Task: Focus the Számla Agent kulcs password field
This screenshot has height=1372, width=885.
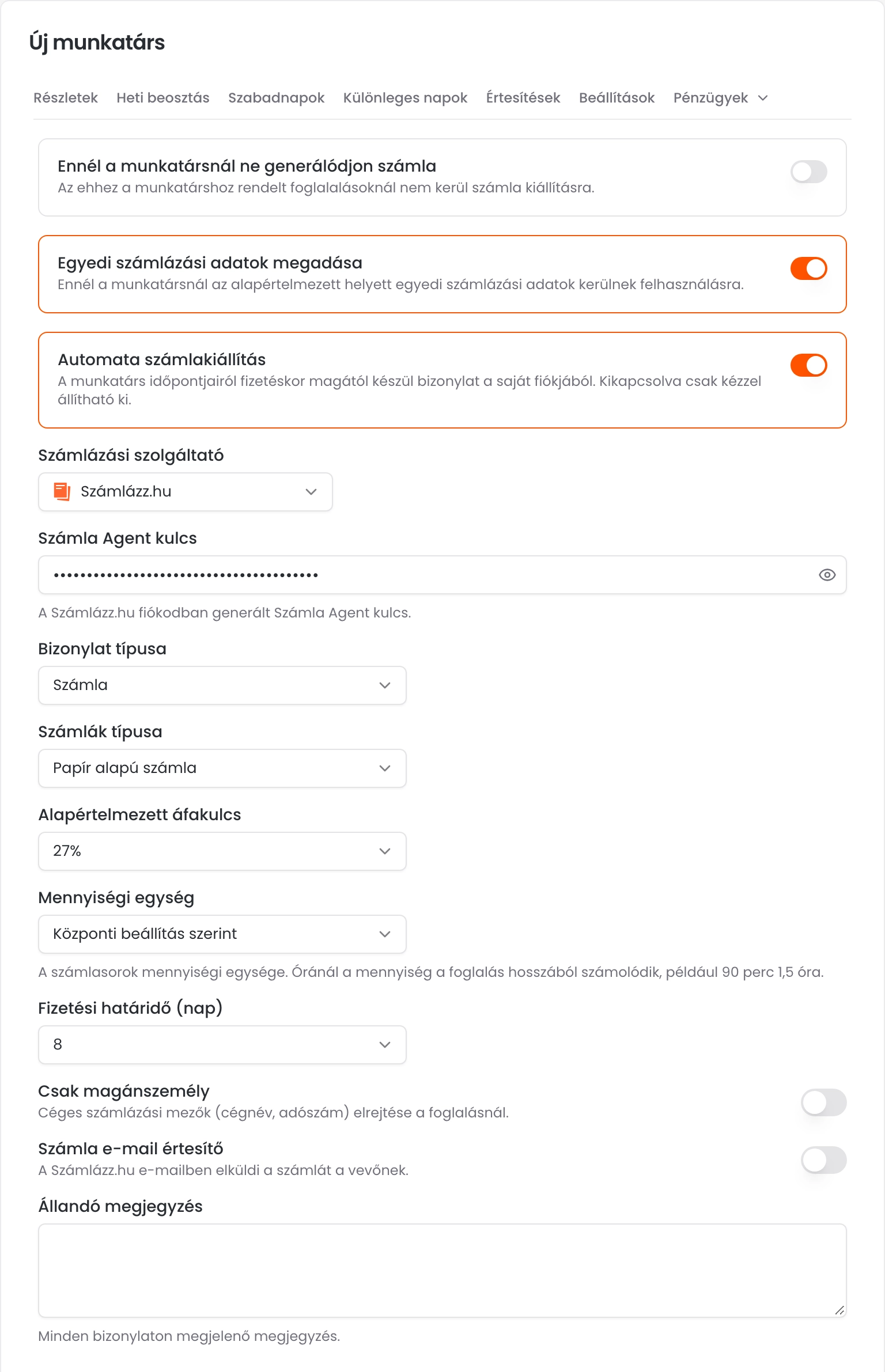Action: (x=426, y=575)
